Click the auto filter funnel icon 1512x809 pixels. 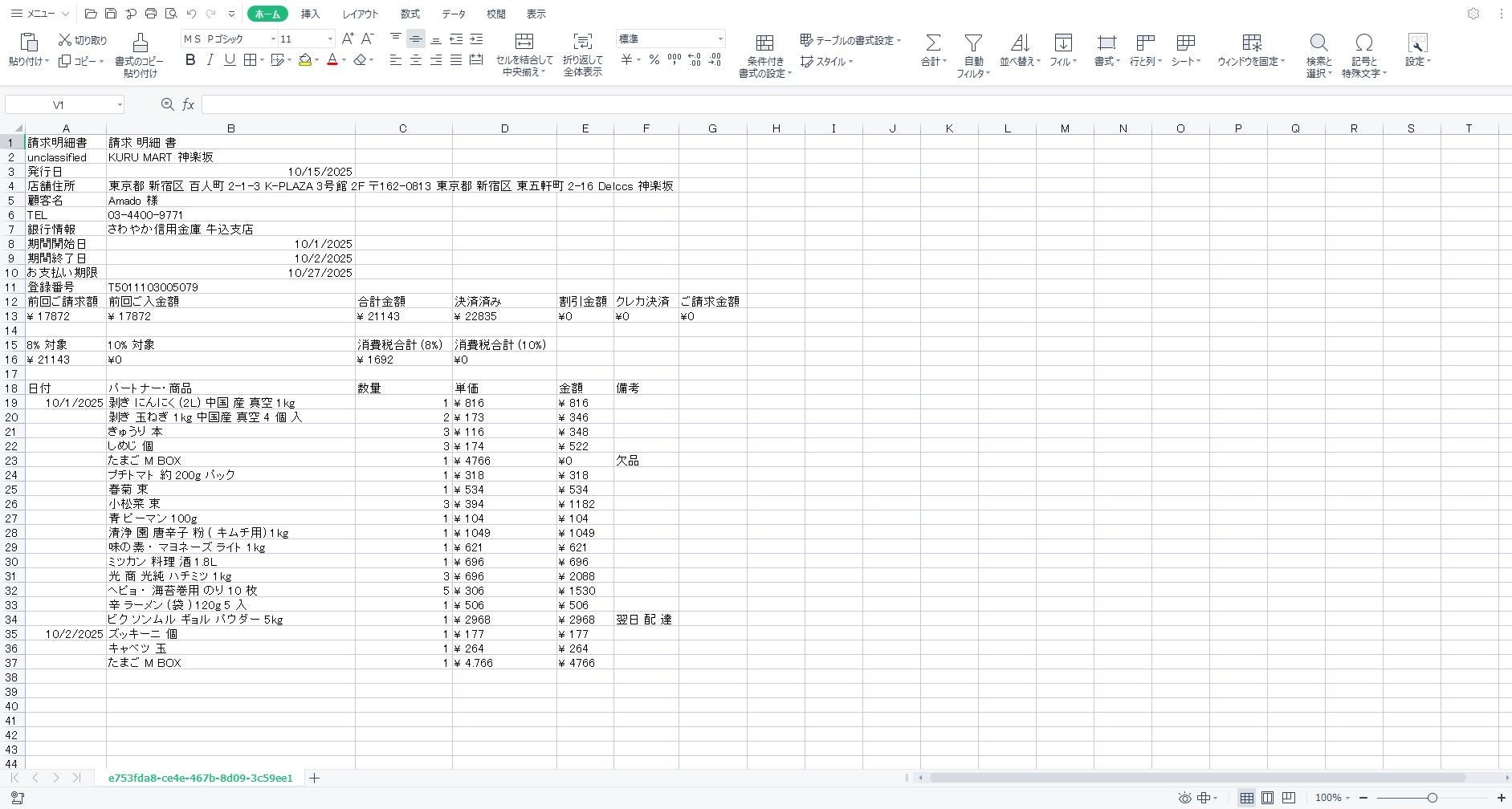pos(973,42)
